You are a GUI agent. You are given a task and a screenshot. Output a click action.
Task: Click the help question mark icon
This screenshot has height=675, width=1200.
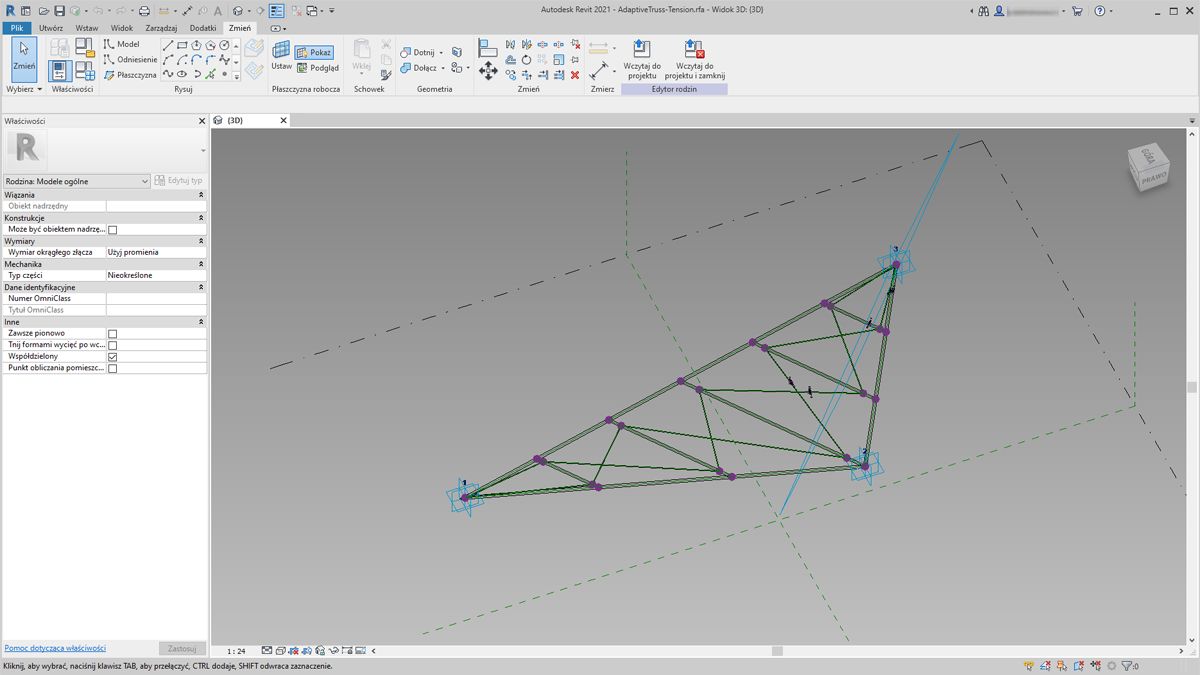pyautogui.click(x=1100, y=11)
